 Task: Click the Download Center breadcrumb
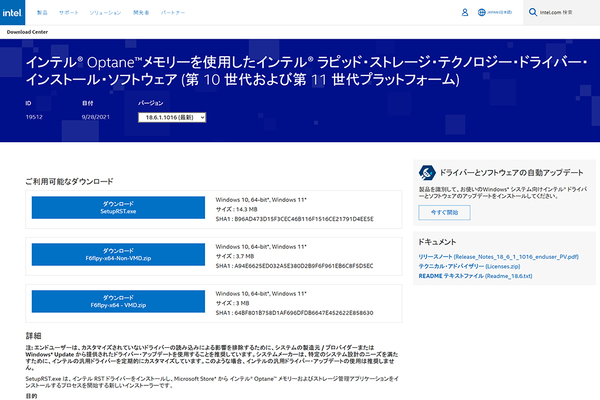(x=27, y=32)
